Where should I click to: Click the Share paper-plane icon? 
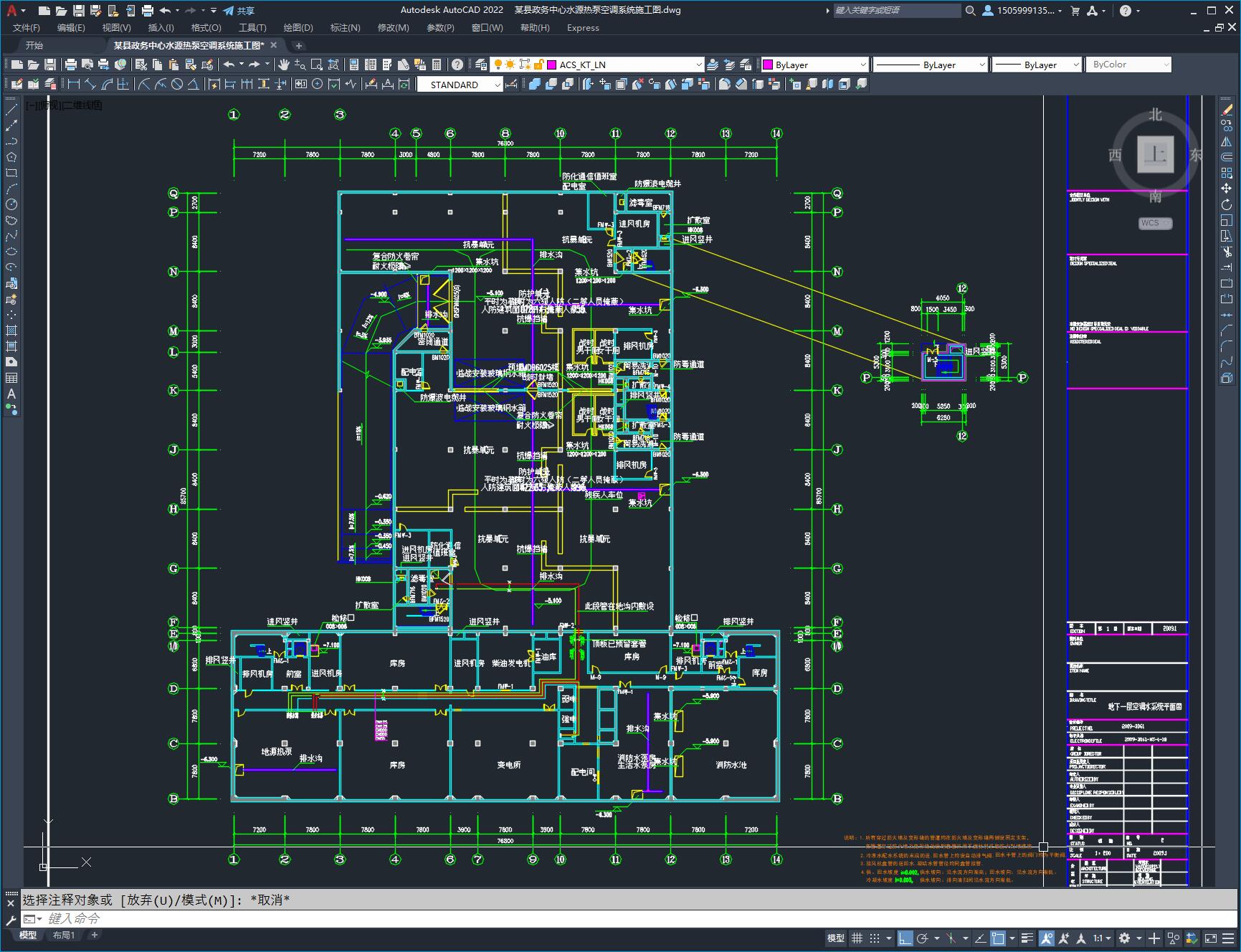[228, 11]
